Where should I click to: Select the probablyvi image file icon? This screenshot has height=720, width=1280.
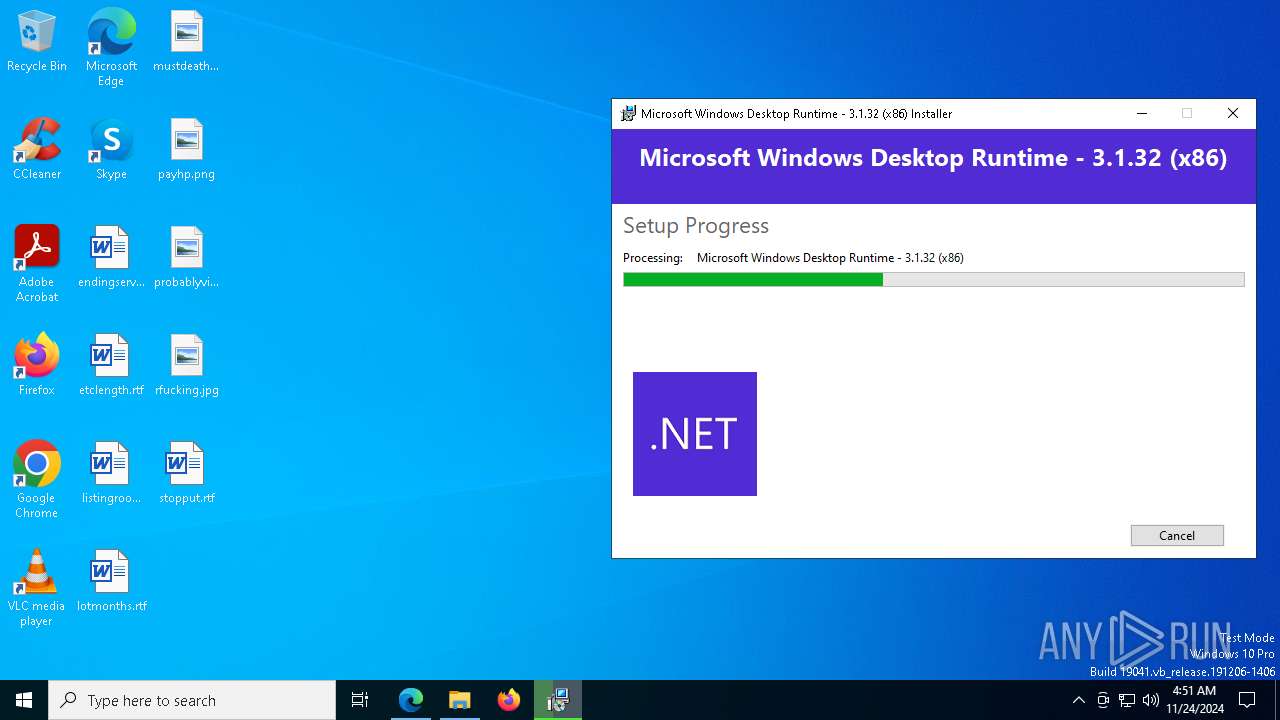click(186, 257)
